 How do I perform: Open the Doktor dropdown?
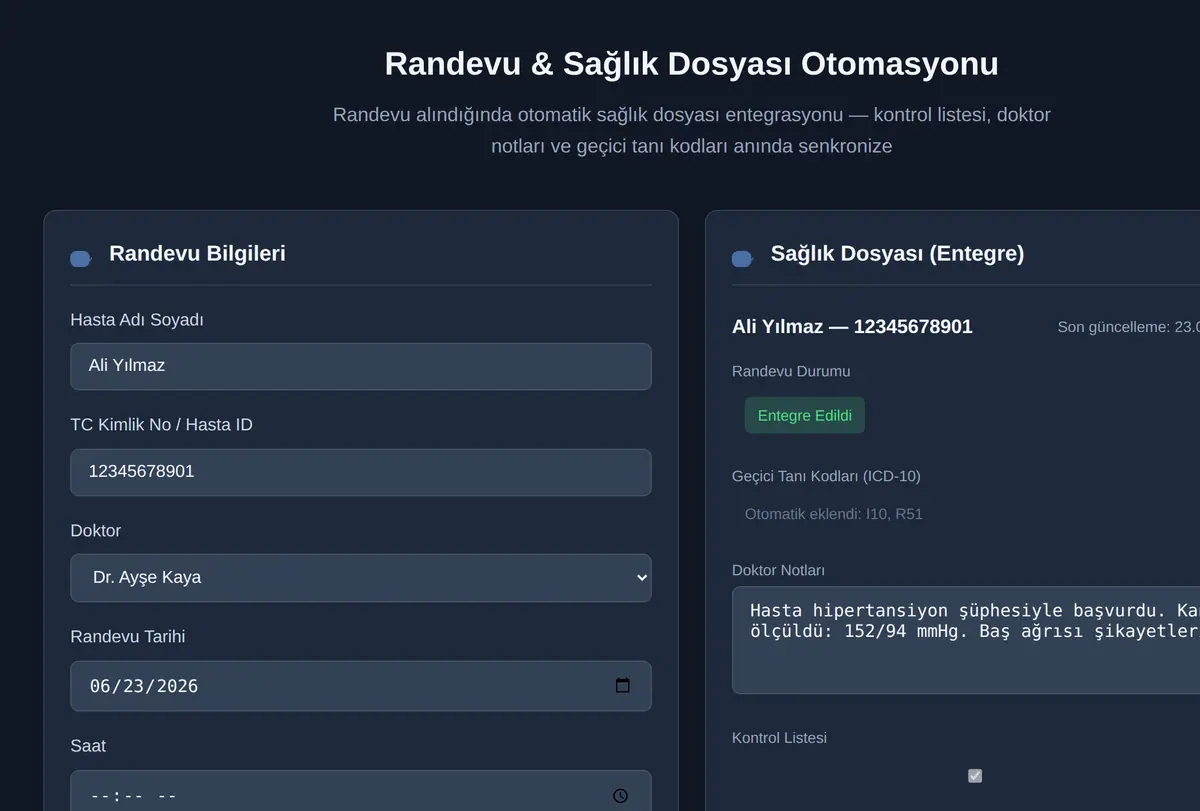click(x=361, y=578)
